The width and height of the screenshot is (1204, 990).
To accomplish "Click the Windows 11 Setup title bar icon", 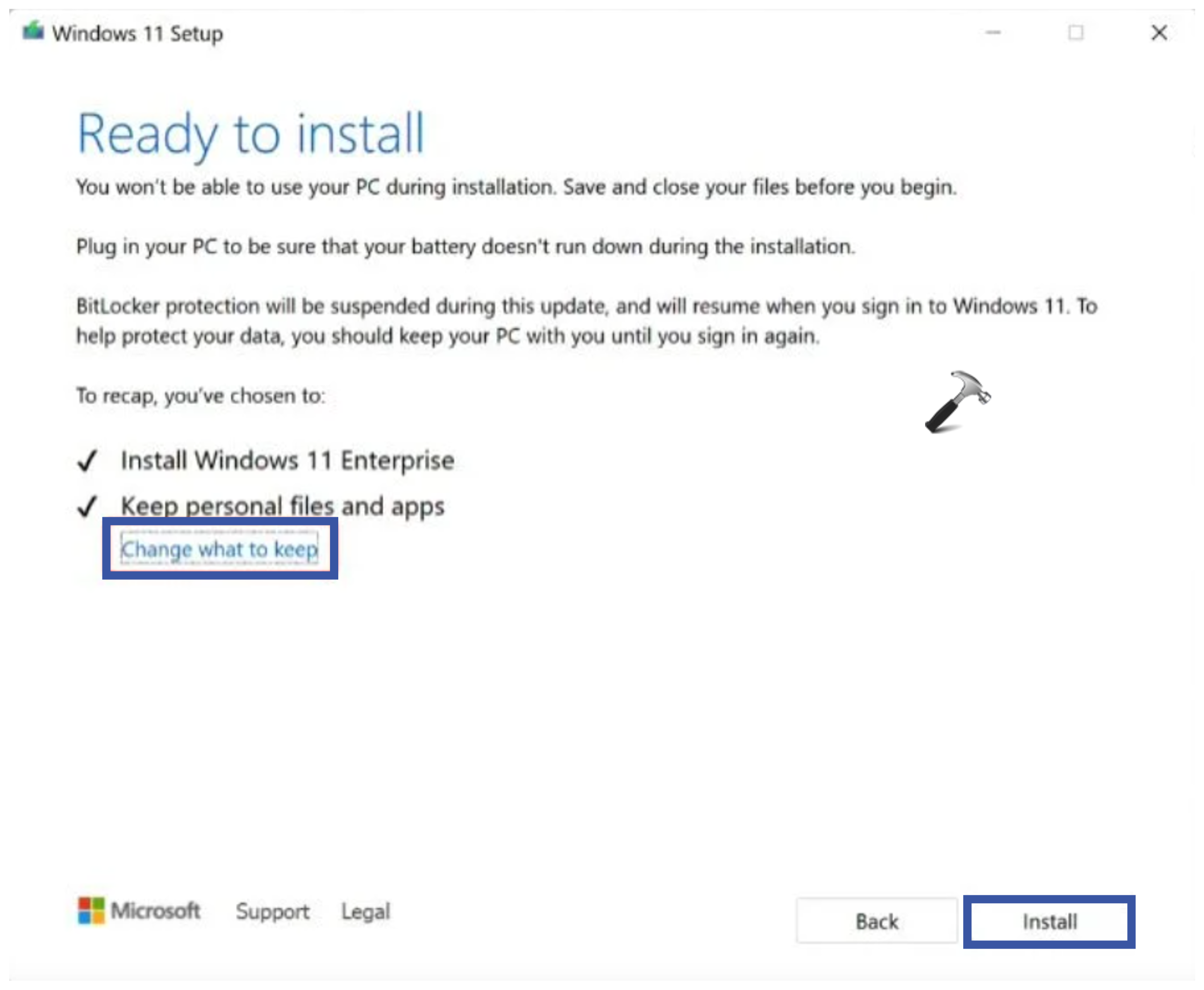I will coord(33,31).
